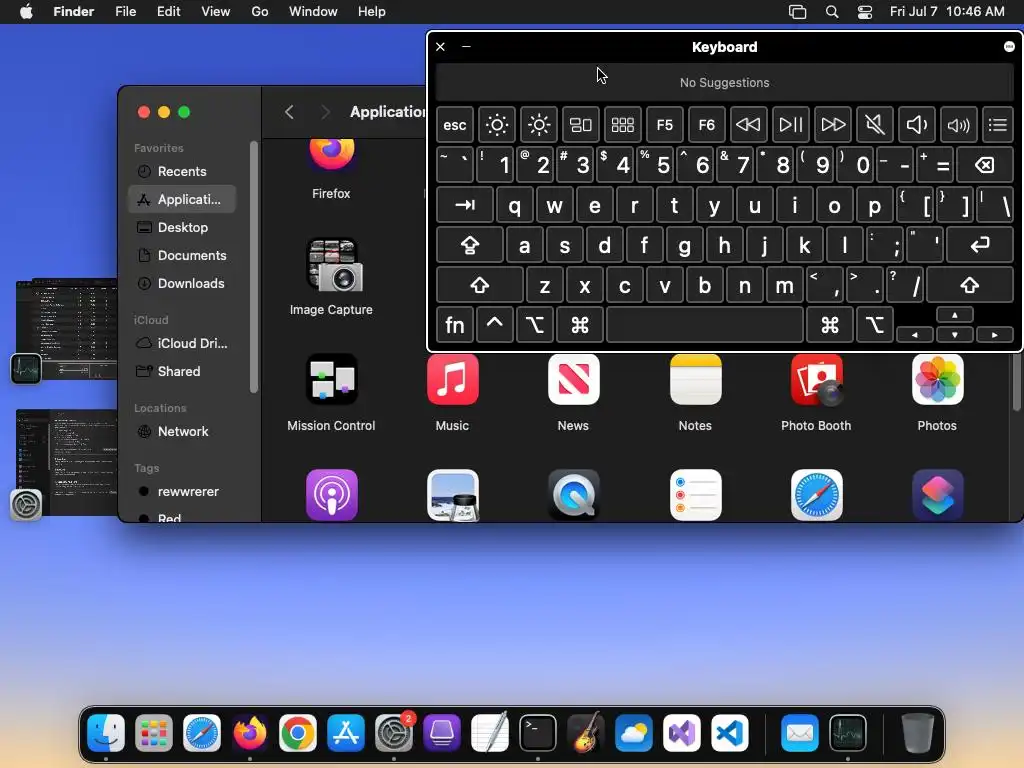Viewport: 1024px width, 768px height.
Task: Toggle the caps lock key
Action: coord(470,246)
